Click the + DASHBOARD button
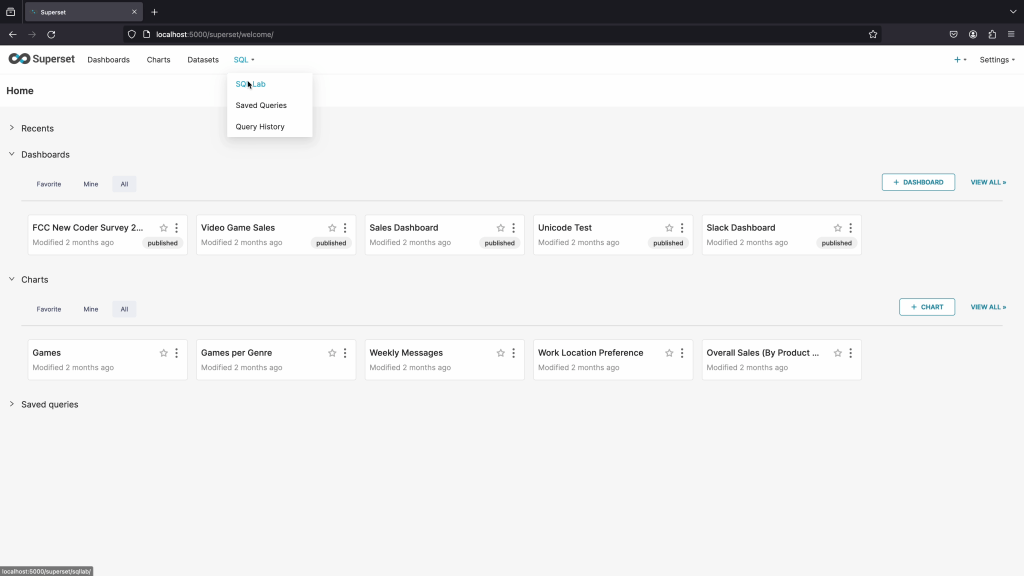Image resolution: width=1024 pixels, height=576 pixels. (x=918, y=183)
